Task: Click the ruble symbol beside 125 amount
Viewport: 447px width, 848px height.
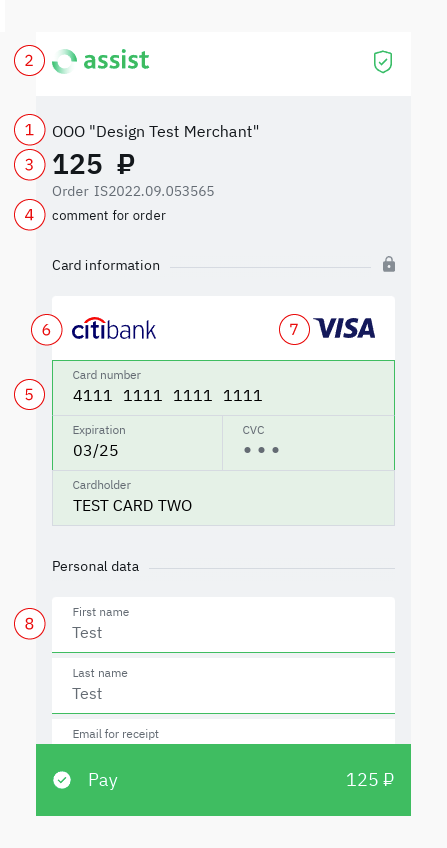Action: pyautogui.click(x=125, y=164)
